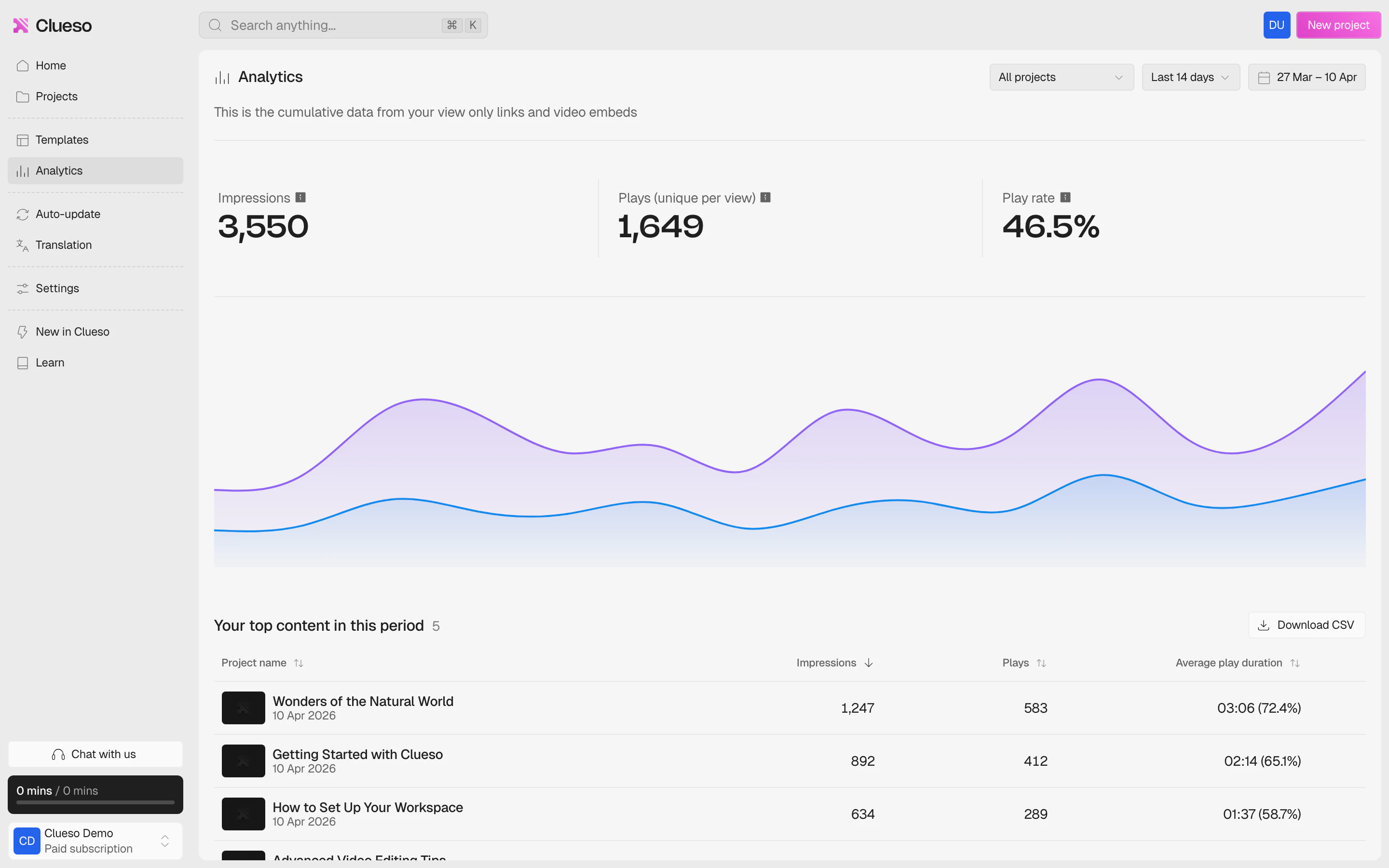1389x868 pixels.
Task: Open Wonders of the Natural World thumbnail
Action: coord(244,708)
